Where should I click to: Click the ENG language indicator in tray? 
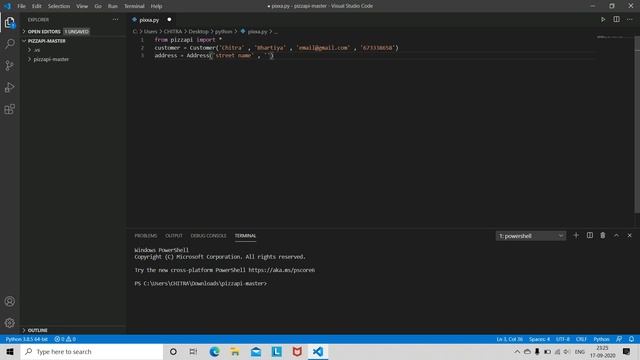(x=580, y=351)
